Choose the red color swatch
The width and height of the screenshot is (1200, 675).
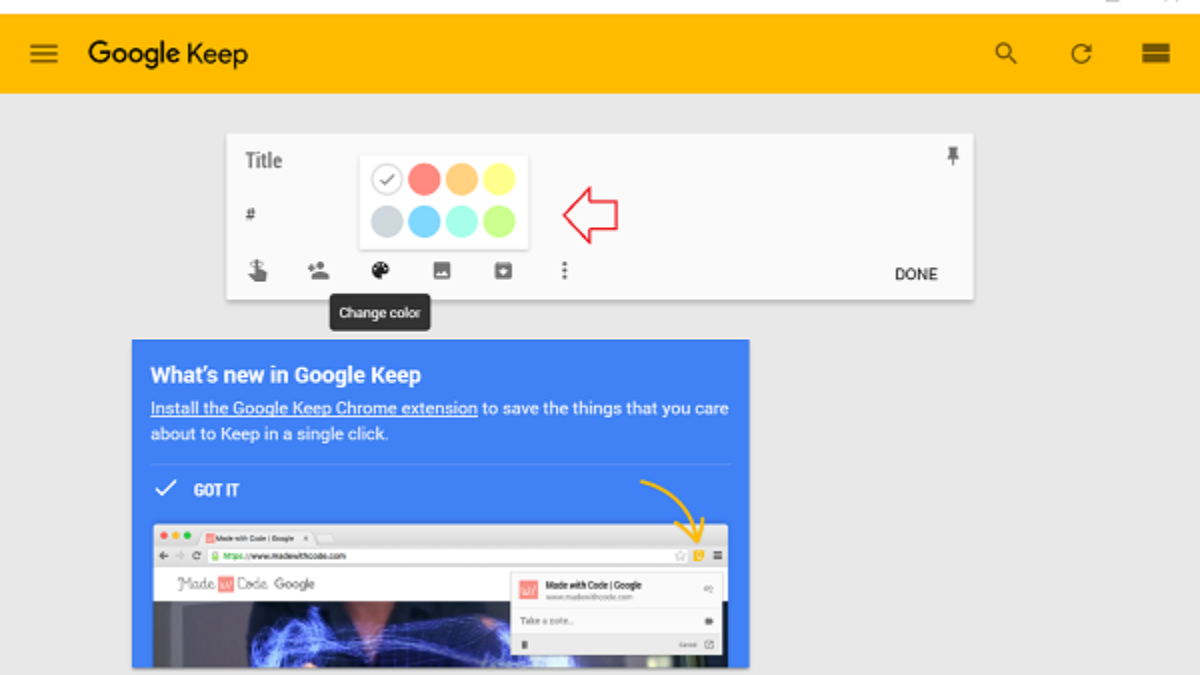pyautogui.click(x=424, y=179)
